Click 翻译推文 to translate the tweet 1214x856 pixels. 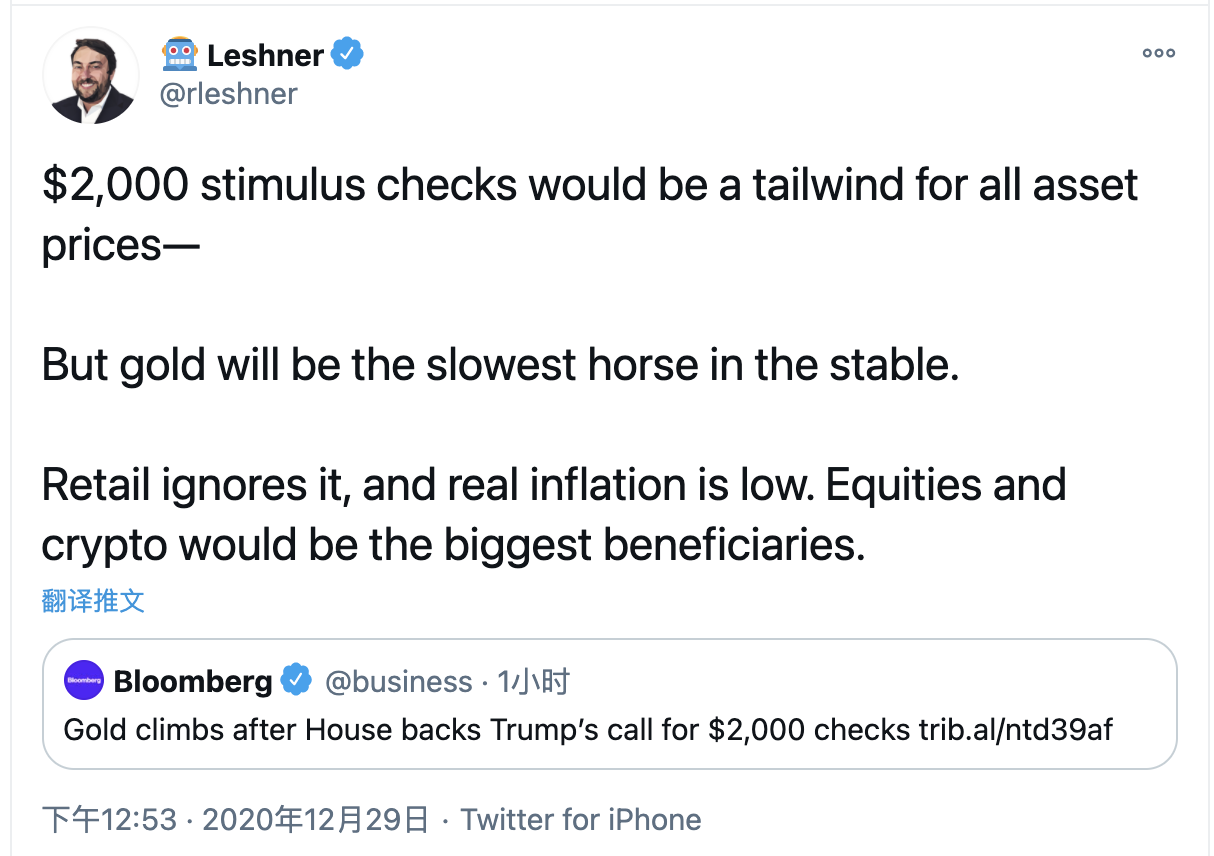(x=93, y=601)
